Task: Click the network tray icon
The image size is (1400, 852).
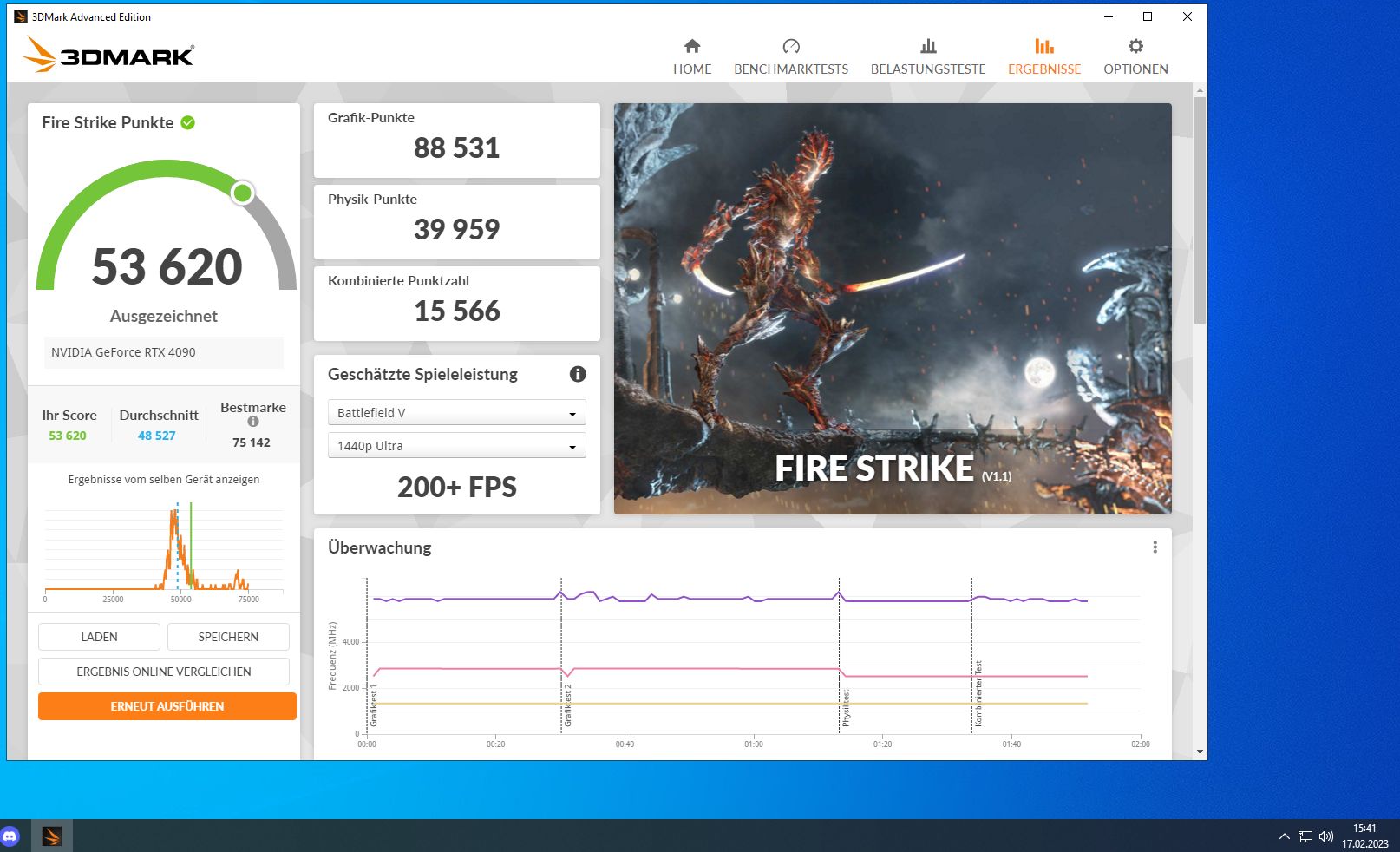Action: (x=1305, y=836)
